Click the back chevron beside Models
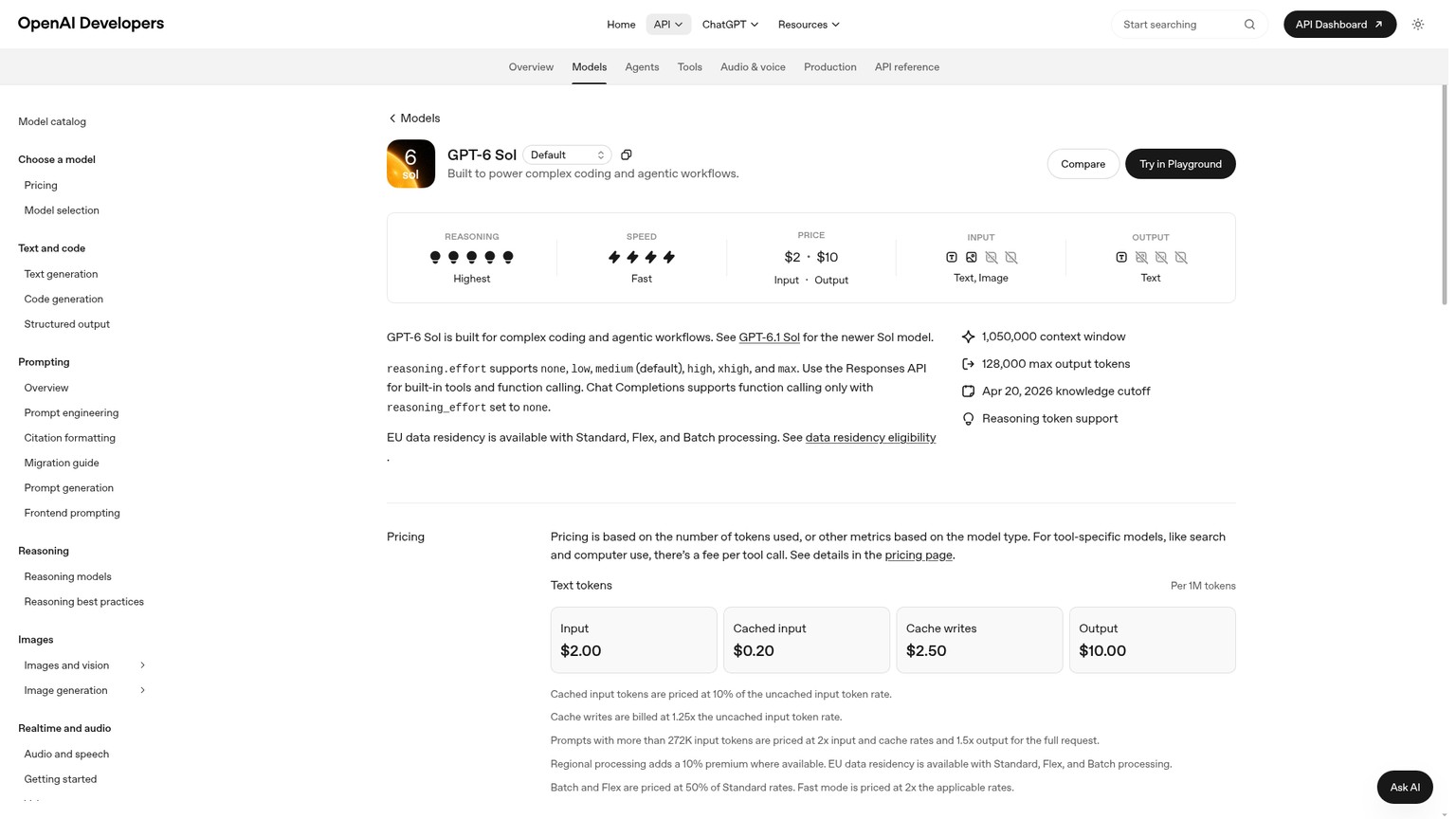The image size is (1456, 819). [x=392, y=118]
